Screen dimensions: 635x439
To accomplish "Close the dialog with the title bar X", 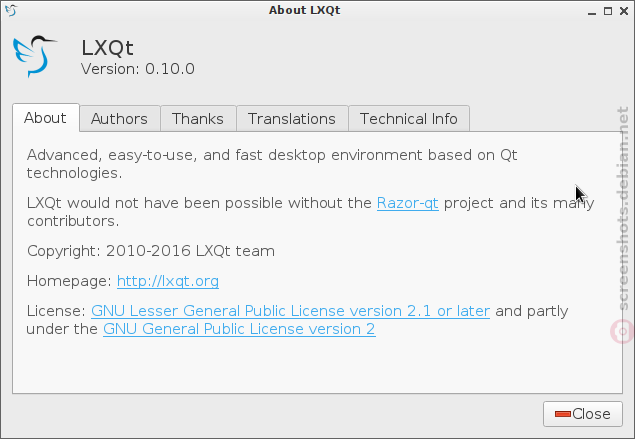I will pyautogui.click(x=624, y=11).
